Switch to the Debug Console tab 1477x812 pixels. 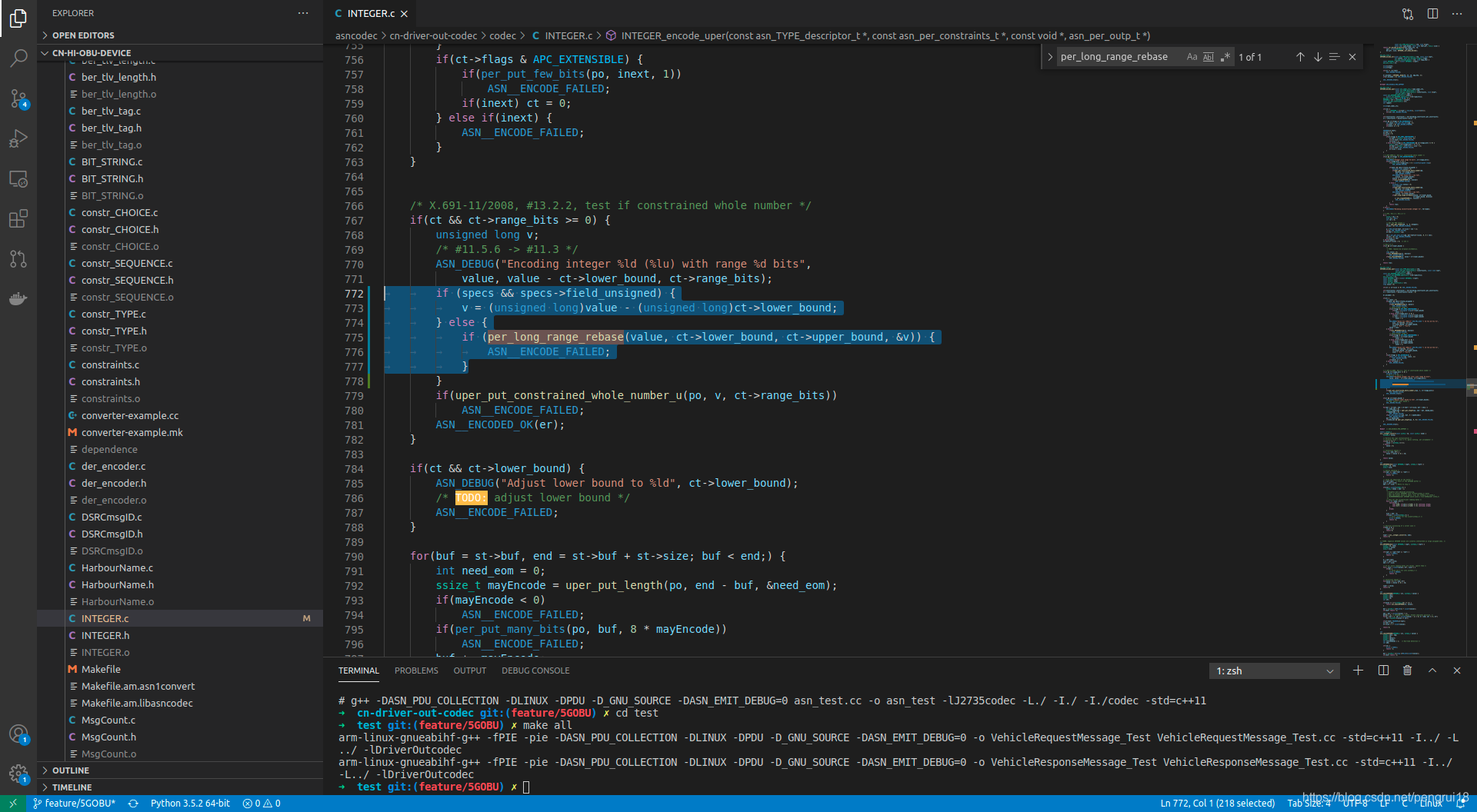pyautogui.click(x=535, y=671)
